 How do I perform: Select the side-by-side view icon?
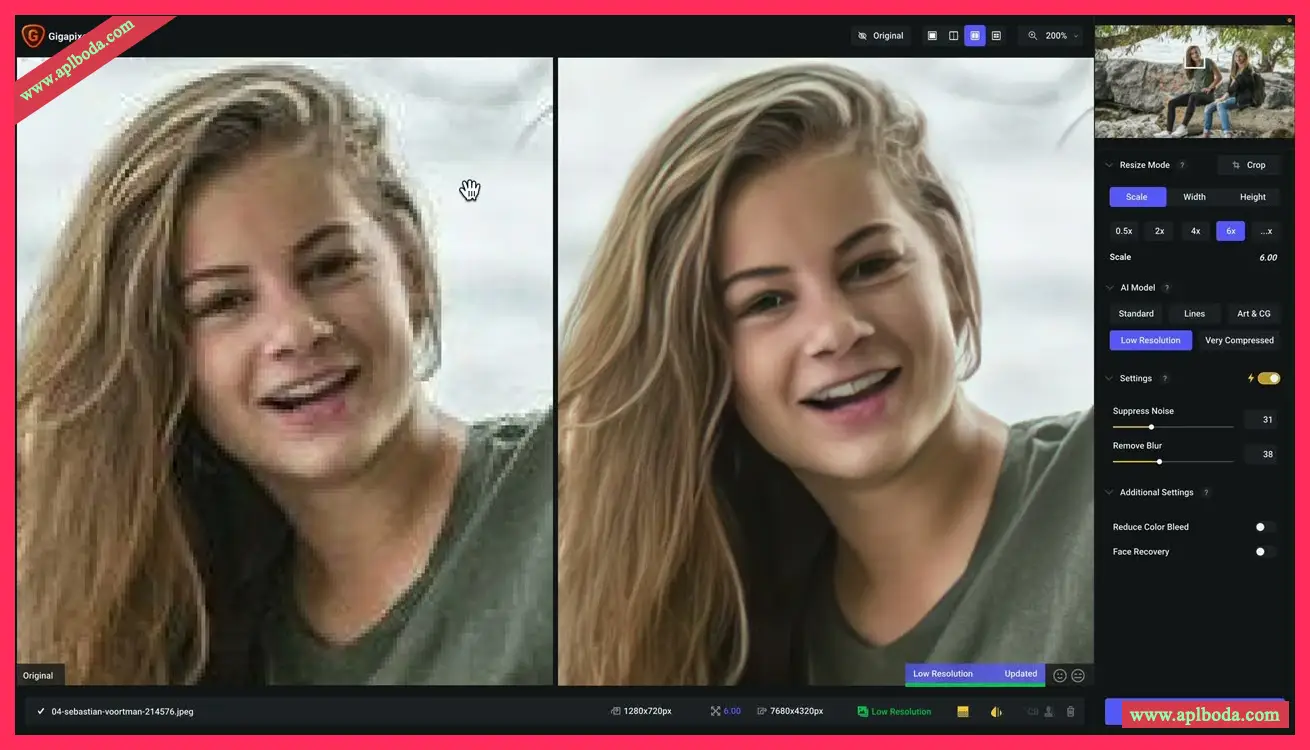coord(975,36)
